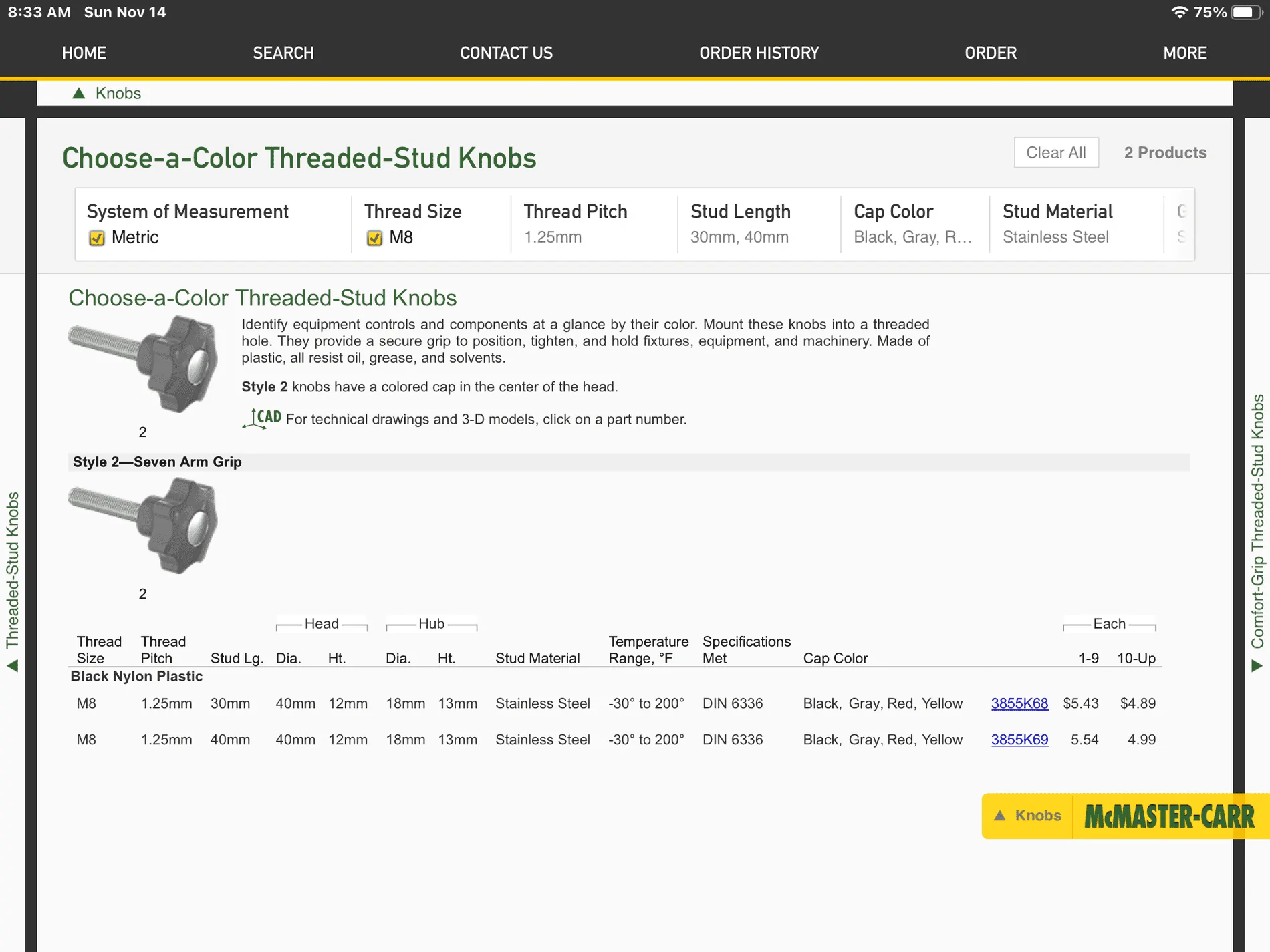1270x952 pixels.
Task: Click the 40mm stud length cell
Action: point(230,740)
